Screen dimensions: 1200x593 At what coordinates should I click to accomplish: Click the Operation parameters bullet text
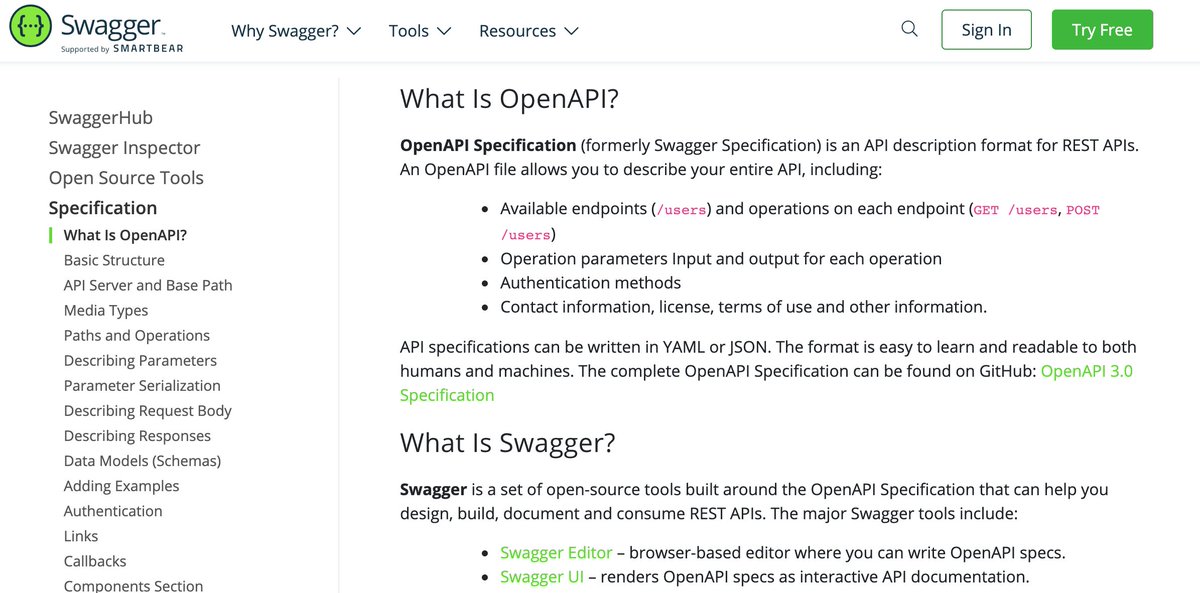tap(721, 258)
